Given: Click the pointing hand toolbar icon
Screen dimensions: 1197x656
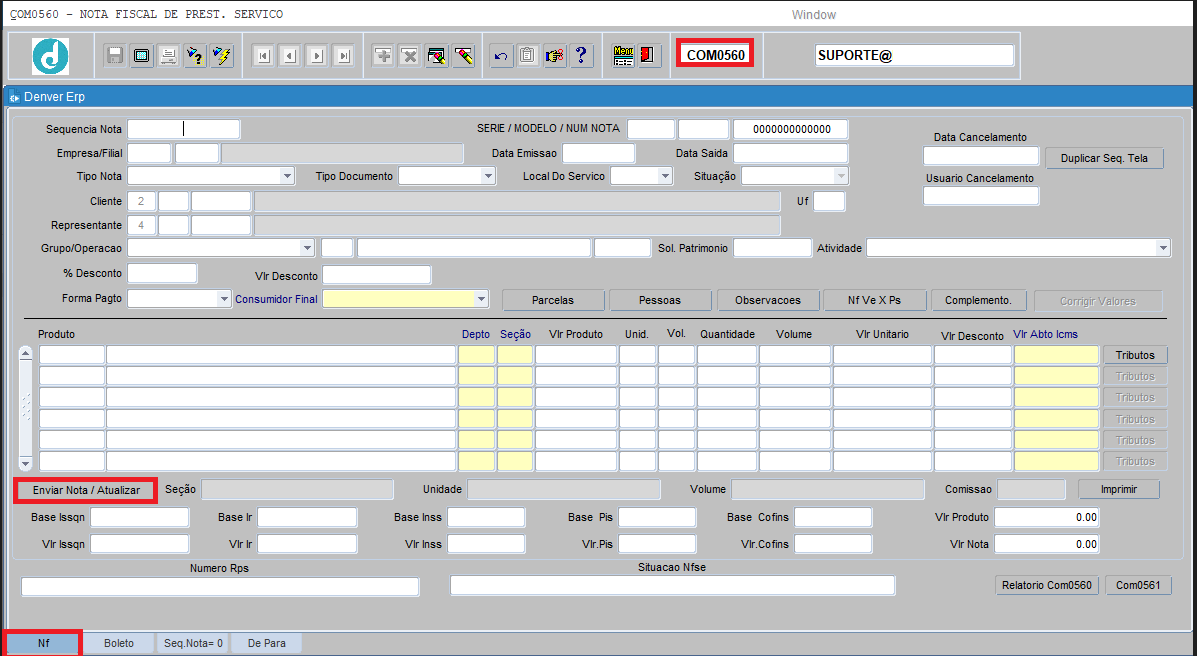Looking at the screenshot, I should [x=555, y=56].
